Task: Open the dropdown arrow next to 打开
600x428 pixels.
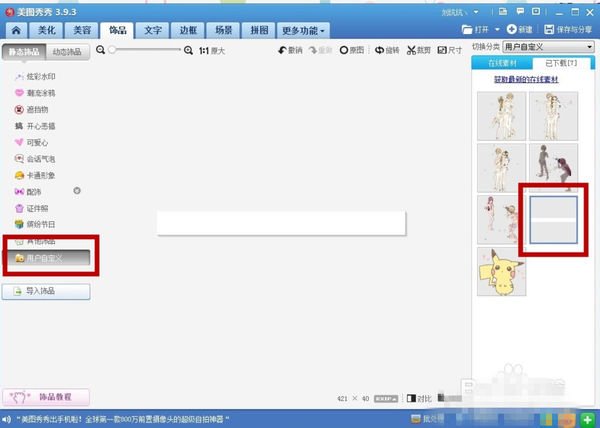Action: coord(499,30)
